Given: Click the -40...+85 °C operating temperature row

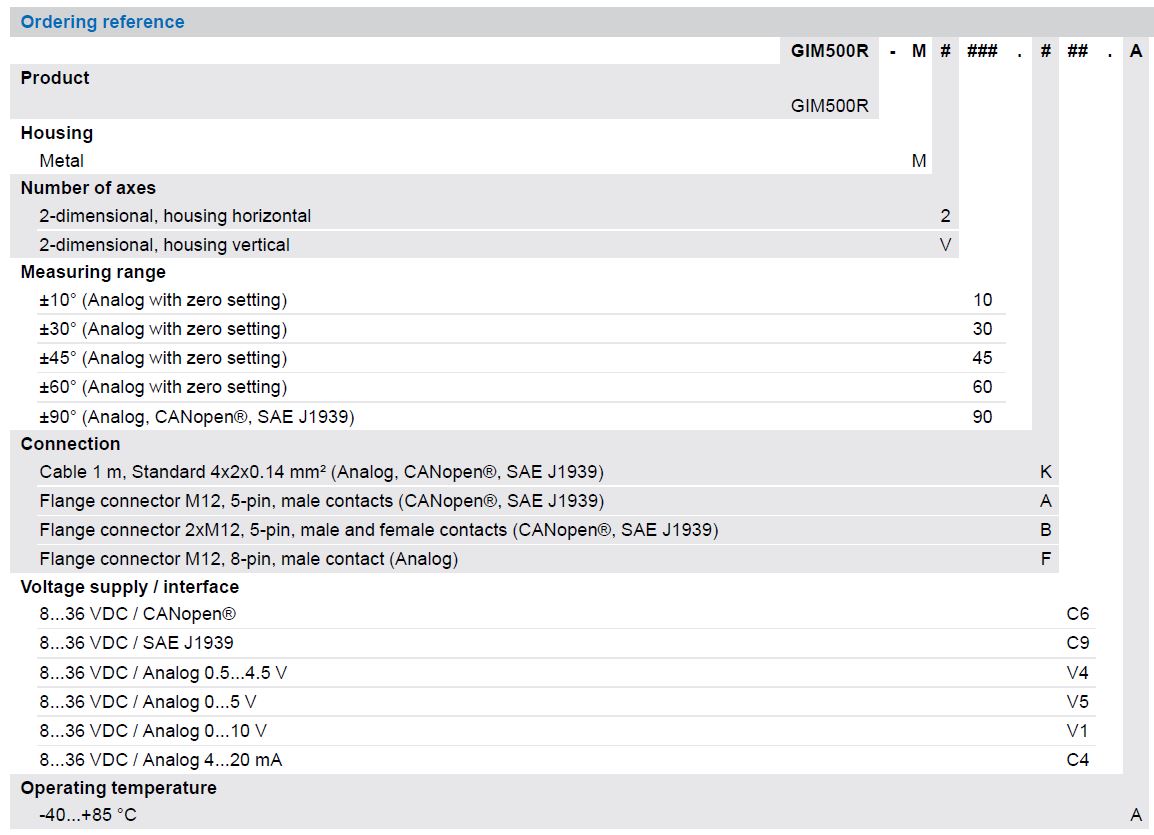Looking at the screenshot, I should (x=88, y=815).
